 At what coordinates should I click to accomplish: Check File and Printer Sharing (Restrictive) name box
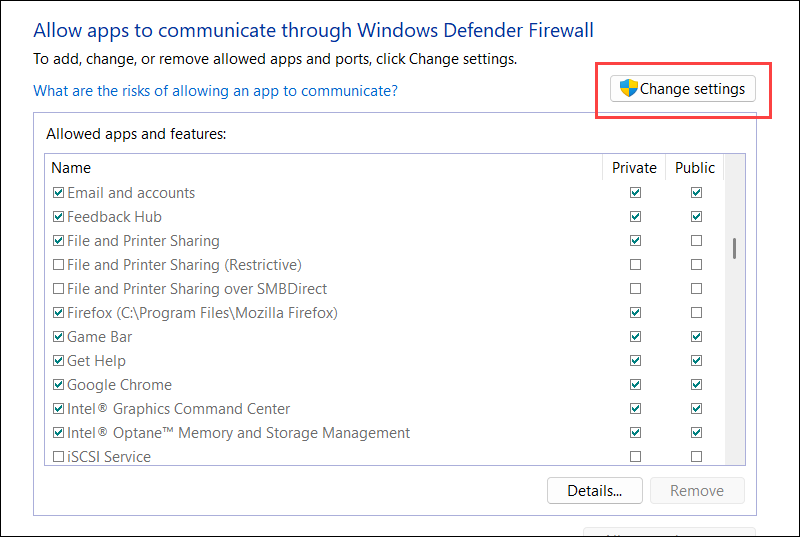point(59,265)
